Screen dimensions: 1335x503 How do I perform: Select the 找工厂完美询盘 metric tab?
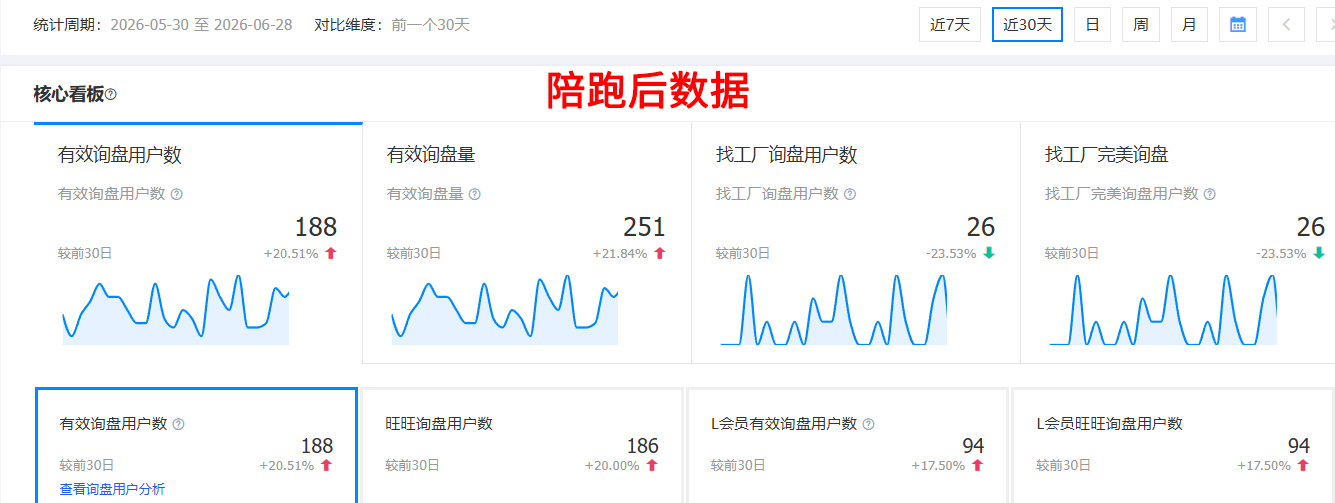coord(1178,243)
